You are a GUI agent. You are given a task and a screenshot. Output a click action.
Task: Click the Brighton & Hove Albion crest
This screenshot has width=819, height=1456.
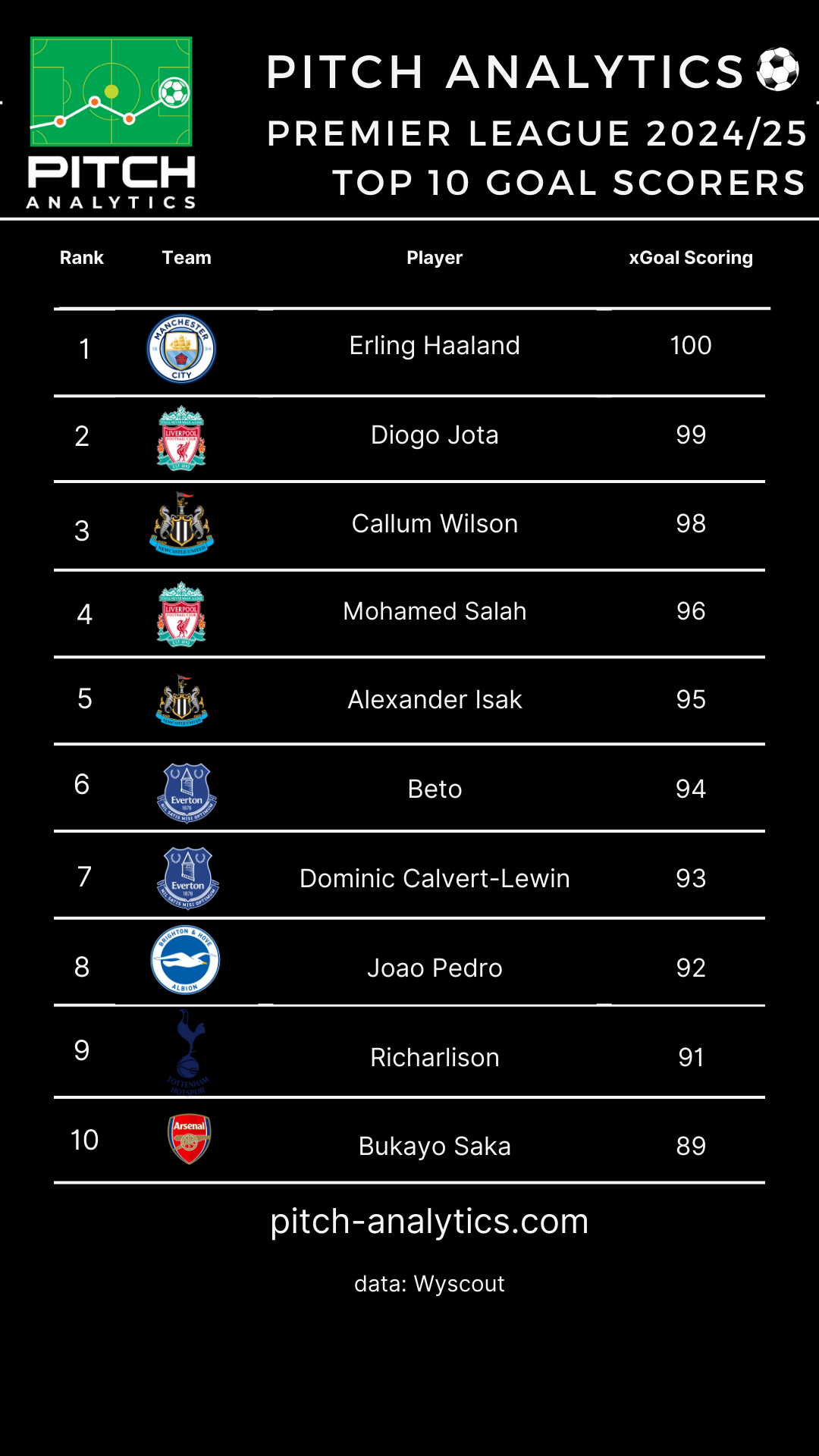185,960
